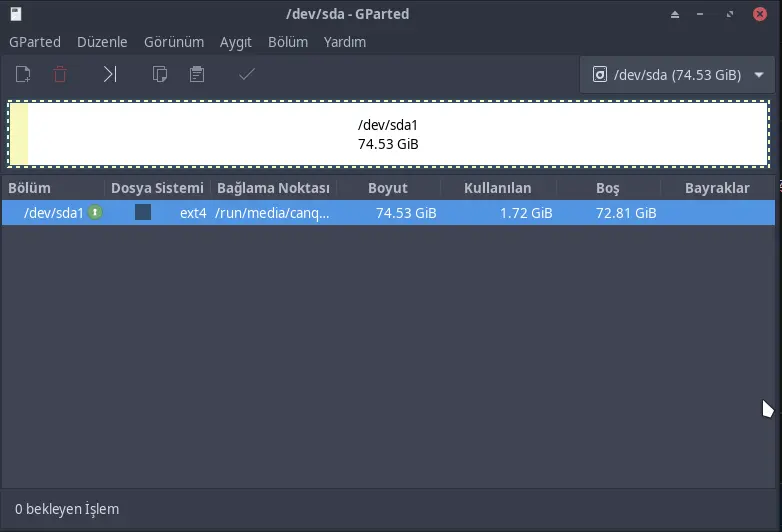This screenshot has height=532, width=782.
Task: Close the GParted window
Action: tap(760, 14)
